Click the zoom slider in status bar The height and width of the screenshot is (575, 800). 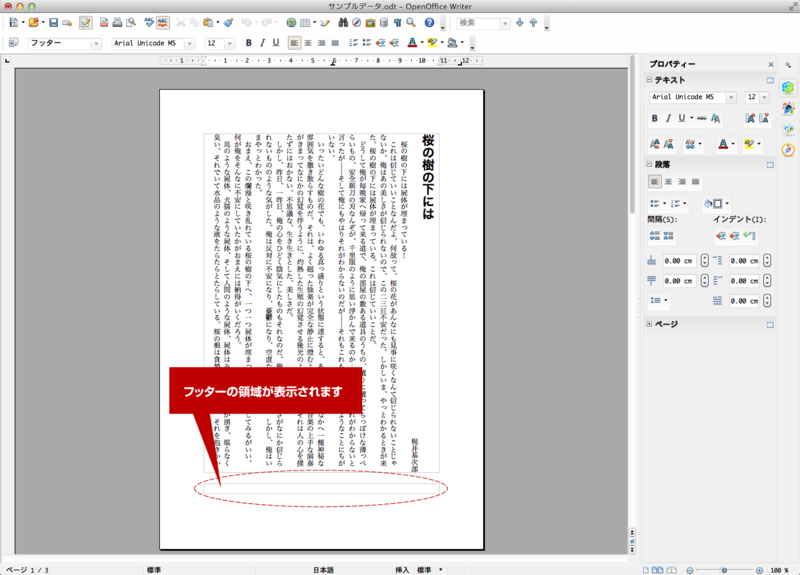(x=724, y=570)
